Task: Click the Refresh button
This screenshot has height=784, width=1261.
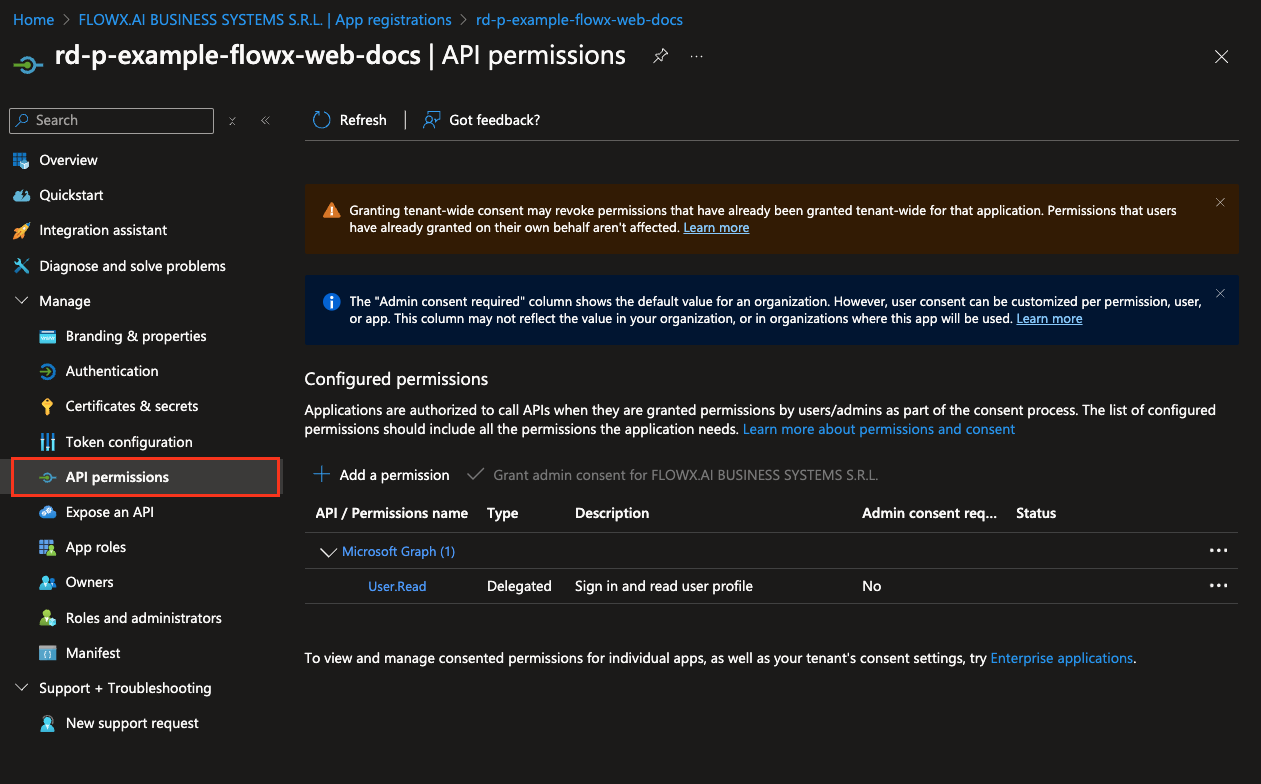Action: click(350, 120)
